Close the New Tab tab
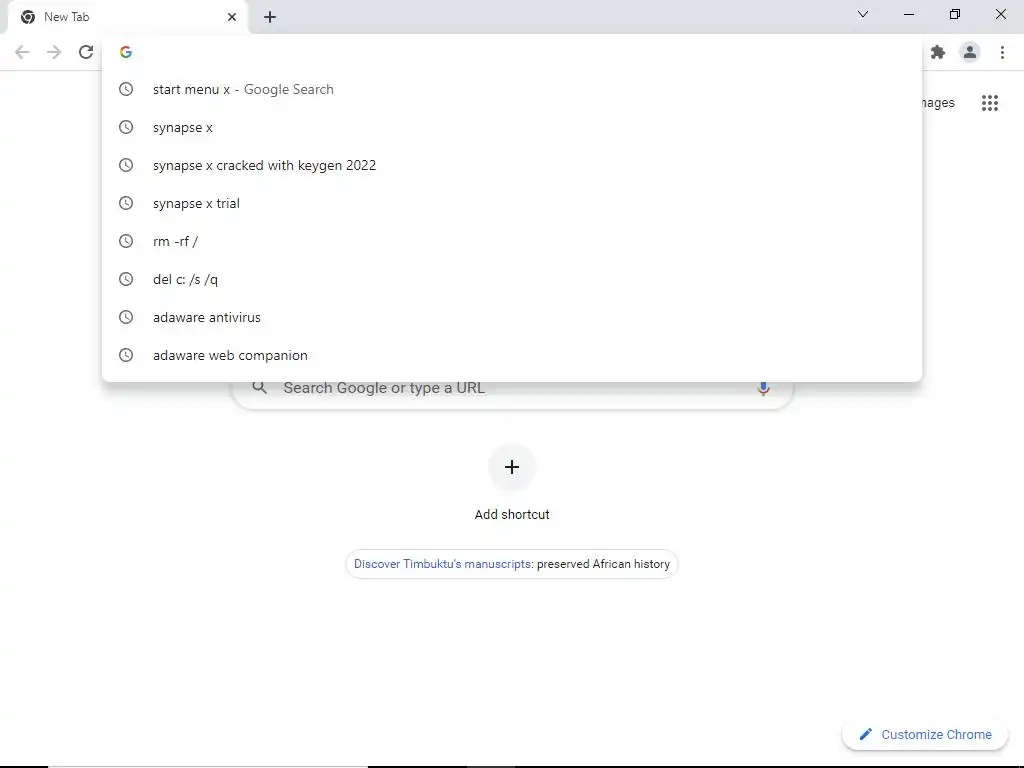This screenshot has width=1024, height=768. pos(232,17)
